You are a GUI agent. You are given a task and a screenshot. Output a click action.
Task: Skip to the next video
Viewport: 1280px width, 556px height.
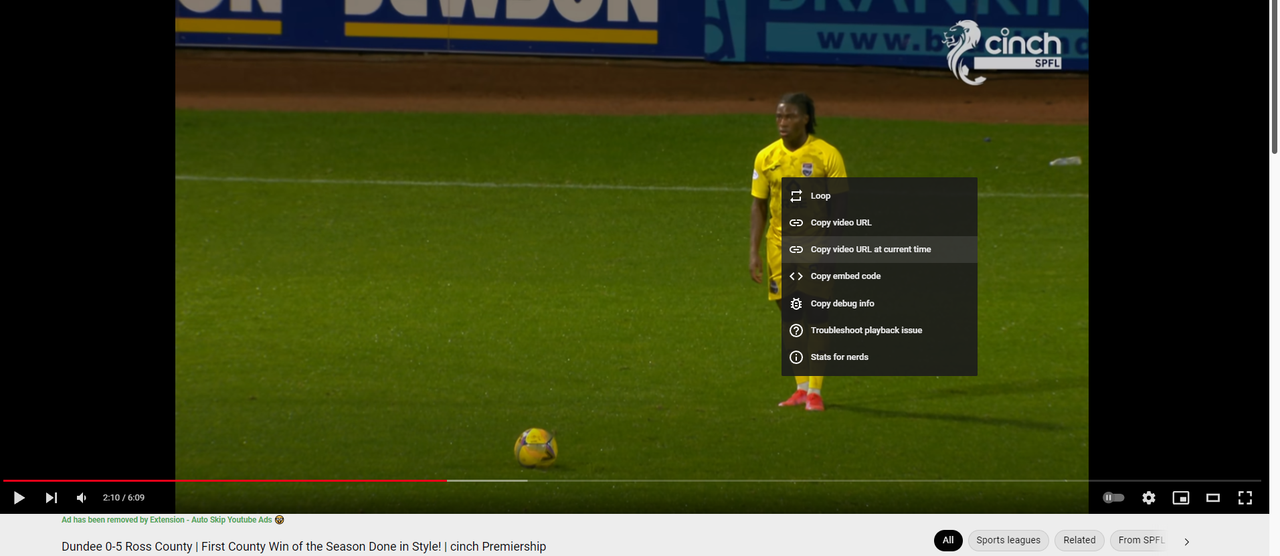pos(51,497)
